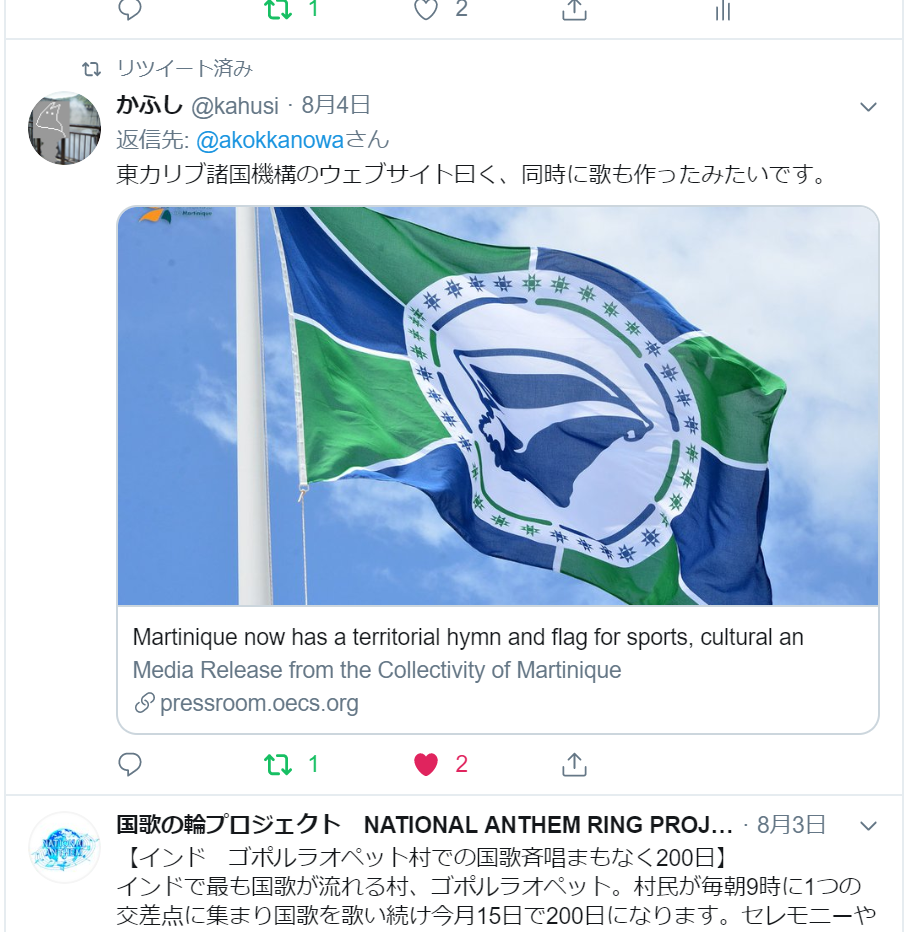Open National Anthem Ring Project avatar
The width and height of the screenshot is (910, 932).
pyautogui.click(x=64, y=847)
